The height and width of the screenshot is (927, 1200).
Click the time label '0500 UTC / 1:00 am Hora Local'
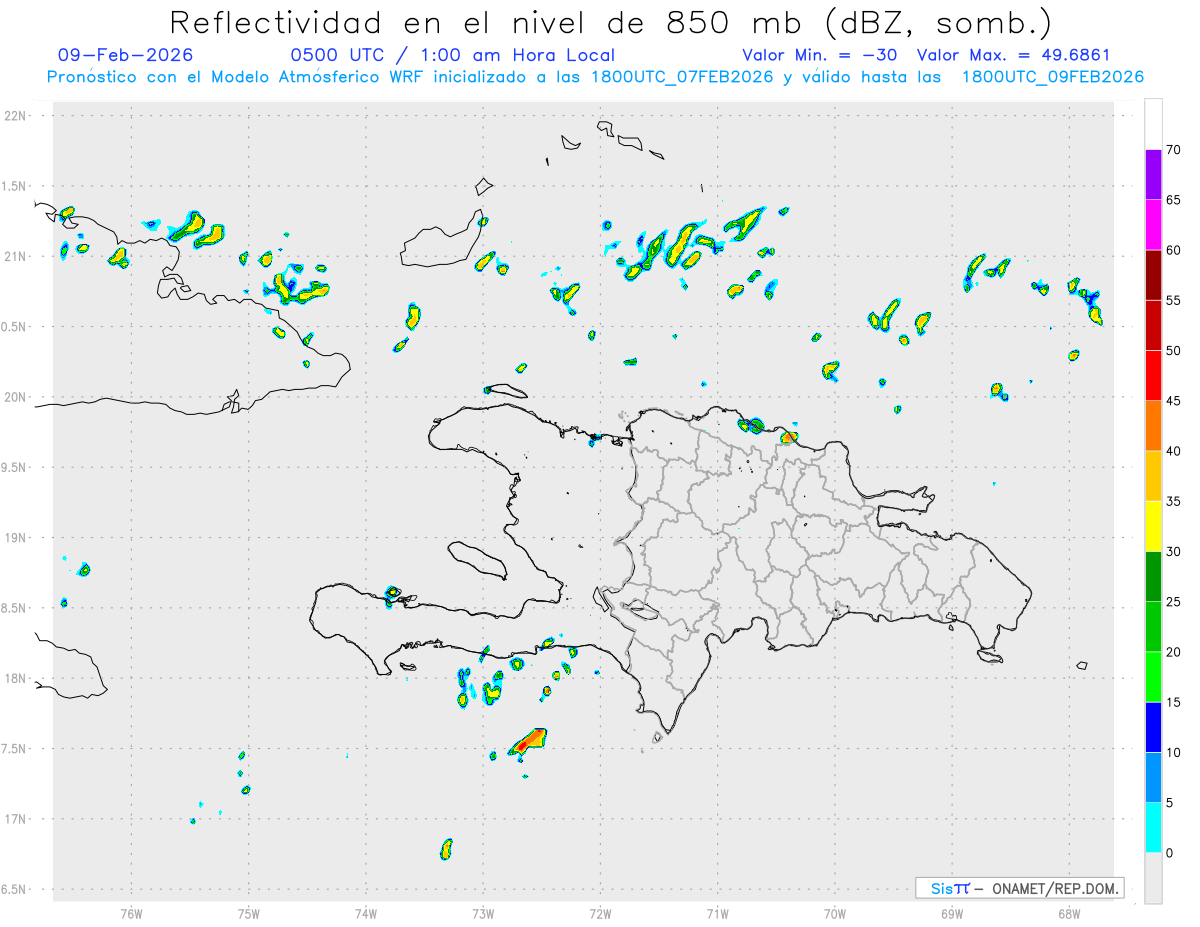point(453,55)
